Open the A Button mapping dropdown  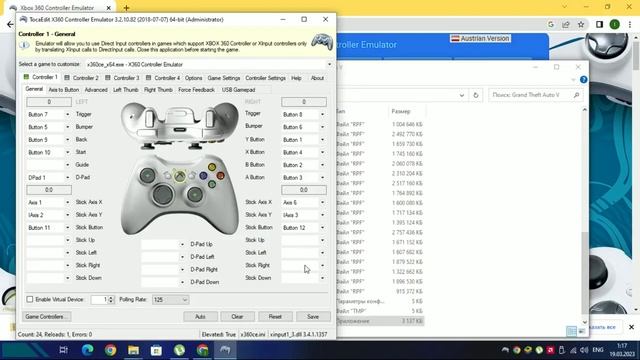(322, 178)
